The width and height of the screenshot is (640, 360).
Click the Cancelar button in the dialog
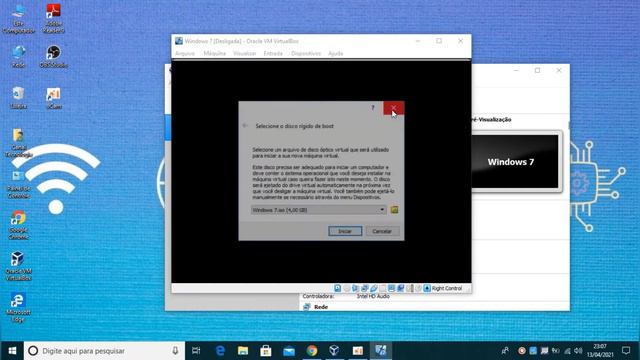382,231
